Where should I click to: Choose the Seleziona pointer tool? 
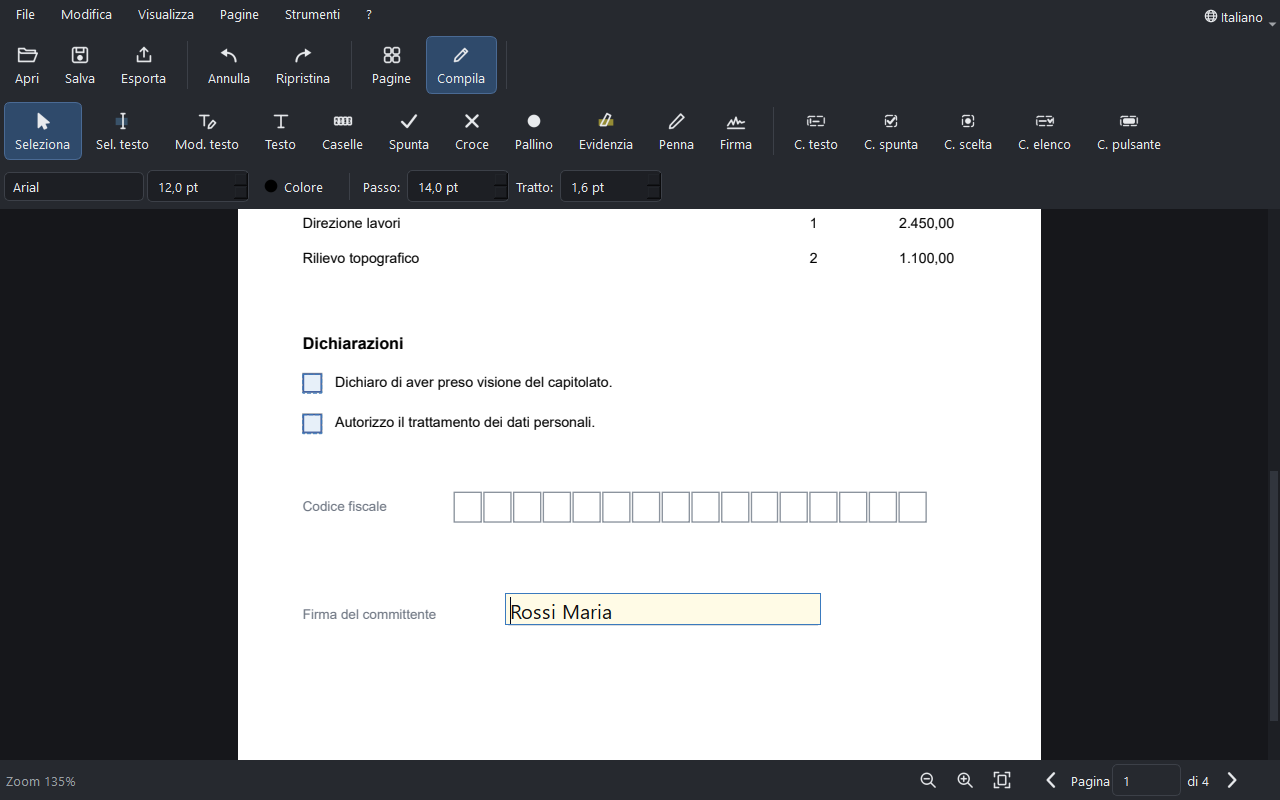[43, 131]
